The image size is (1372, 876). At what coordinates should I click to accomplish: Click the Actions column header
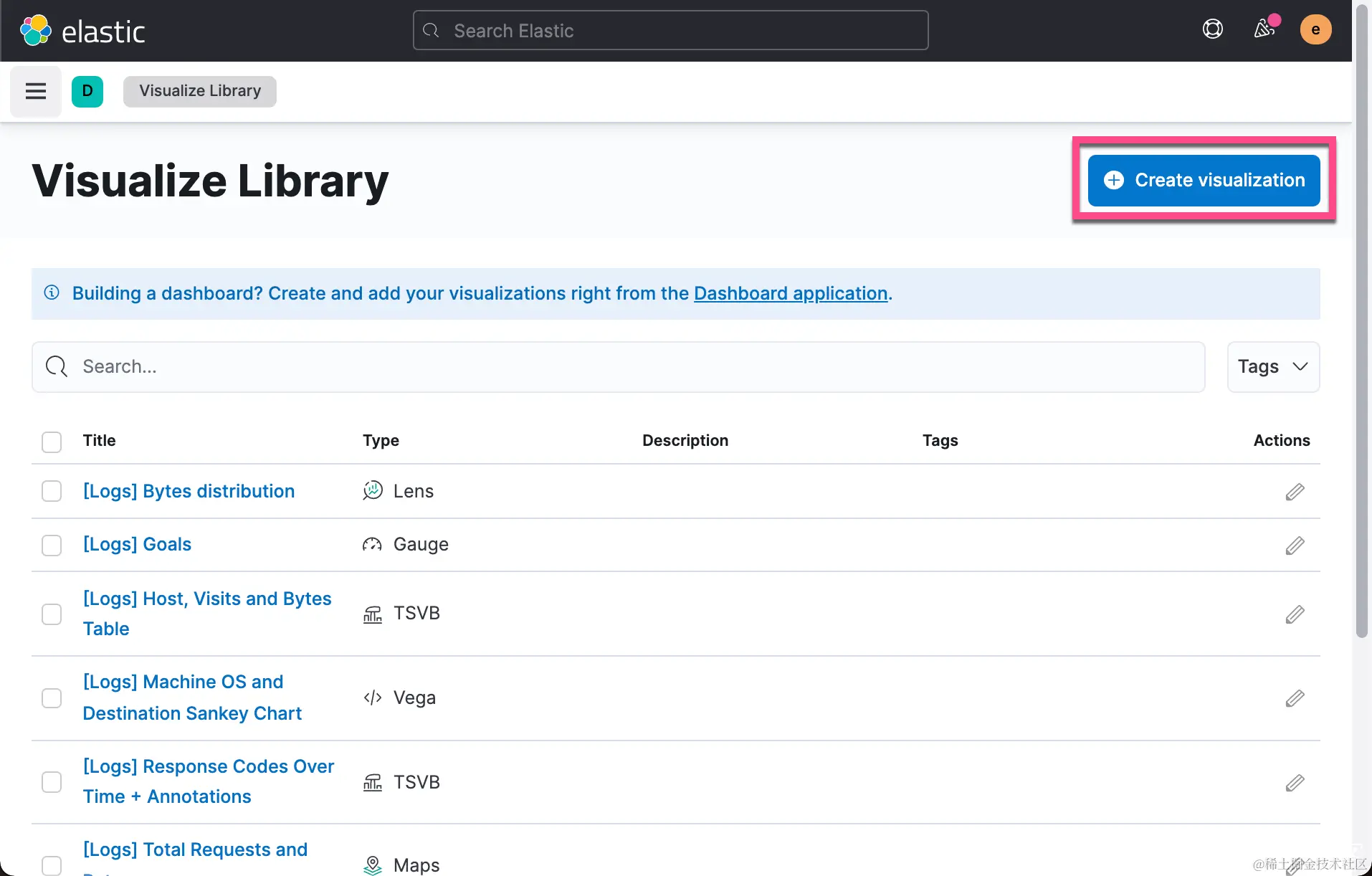[1282, 440]
